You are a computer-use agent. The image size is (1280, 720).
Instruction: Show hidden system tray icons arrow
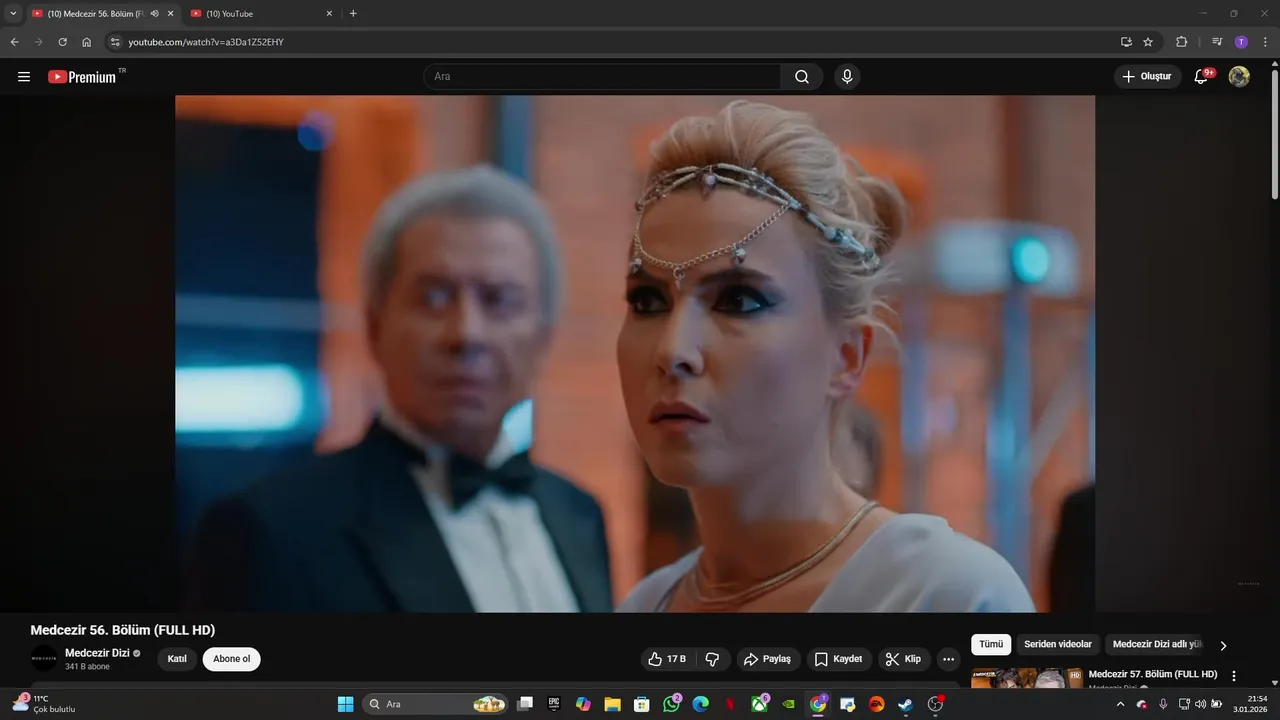pos(1120,704)
